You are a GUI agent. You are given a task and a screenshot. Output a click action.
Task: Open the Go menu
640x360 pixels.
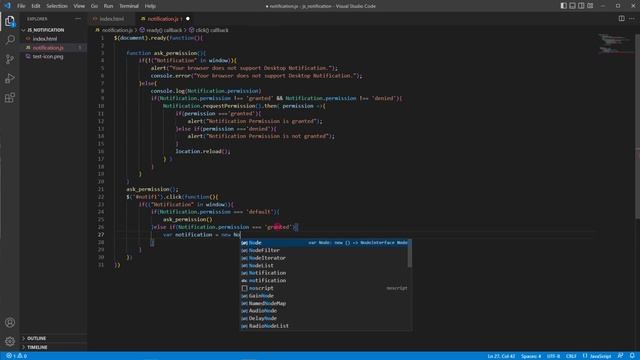click(x=94, y=6)
